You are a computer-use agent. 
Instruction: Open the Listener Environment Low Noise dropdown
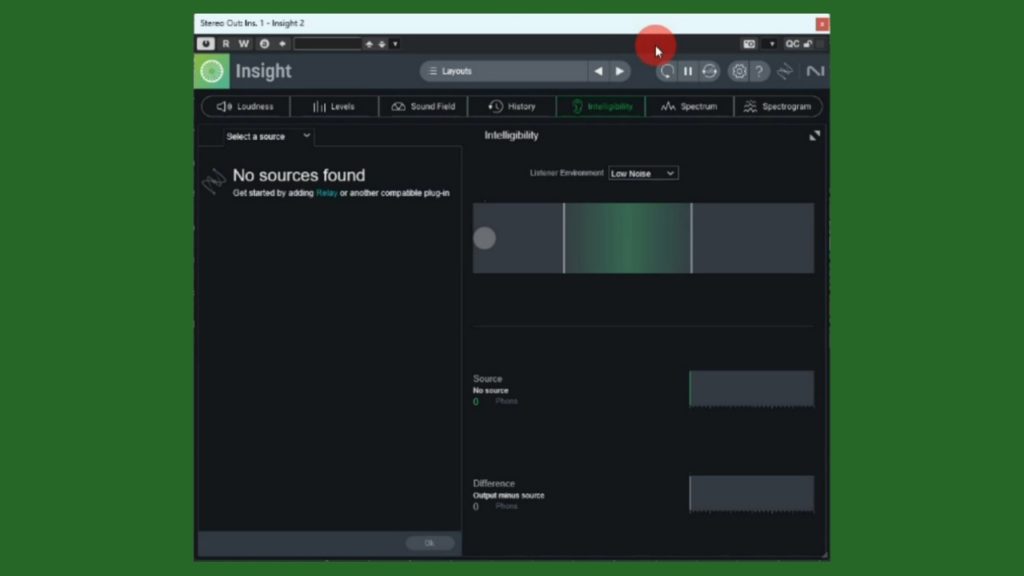[x=643, y=173]
